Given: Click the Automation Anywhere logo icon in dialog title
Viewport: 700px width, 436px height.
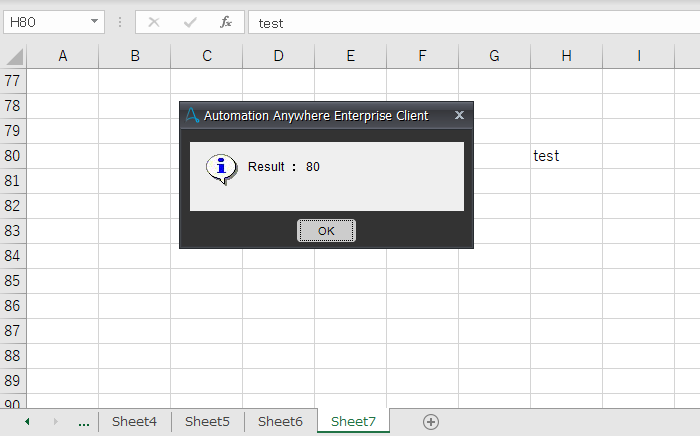Looking at the screenshot, I should (192, 115).
